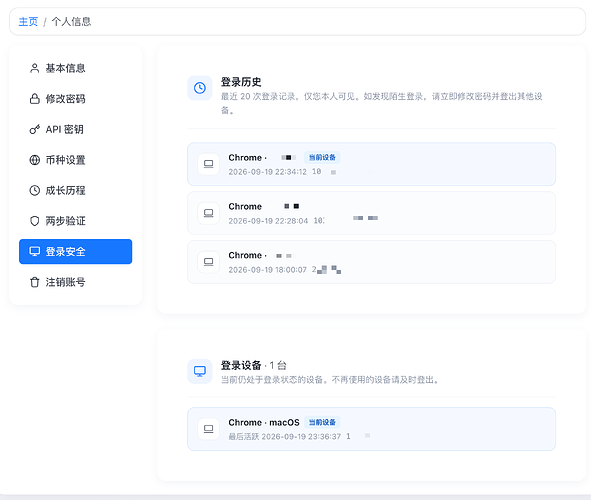
Task: Click the 登录历史 heading
Action: [241, 82]
